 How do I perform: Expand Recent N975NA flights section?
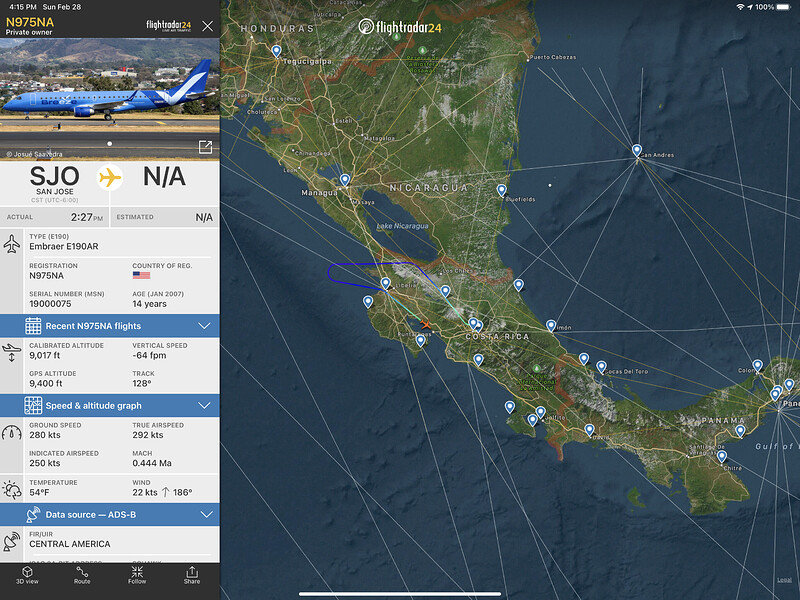pos(110,326)
